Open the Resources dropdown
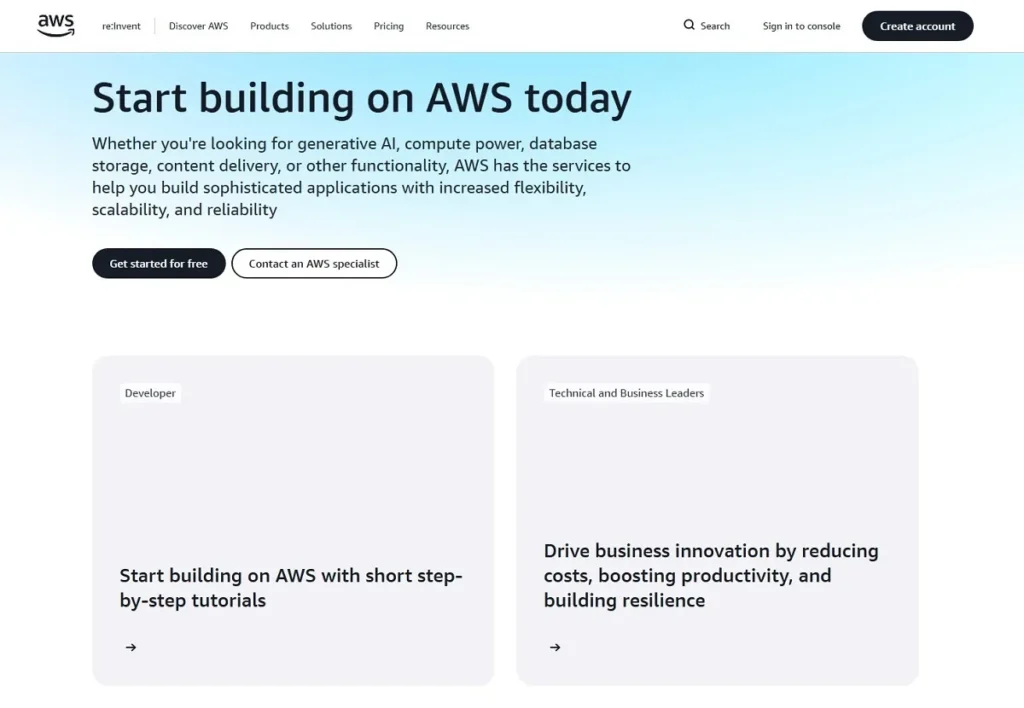The height and width of the screenshot is (708, 1024). point(447,26)
